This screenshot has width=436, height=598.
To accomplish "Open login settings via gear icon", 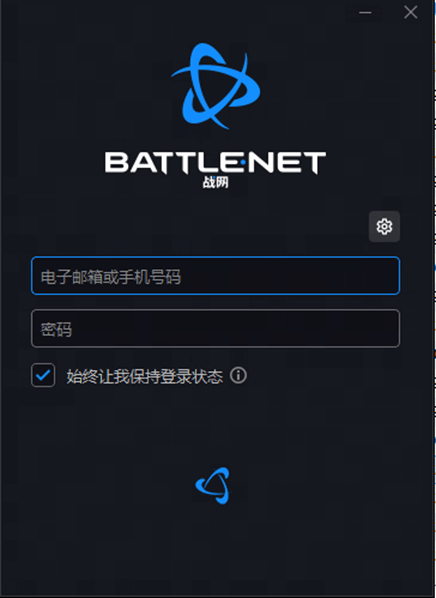I will [x=384, y=226].
